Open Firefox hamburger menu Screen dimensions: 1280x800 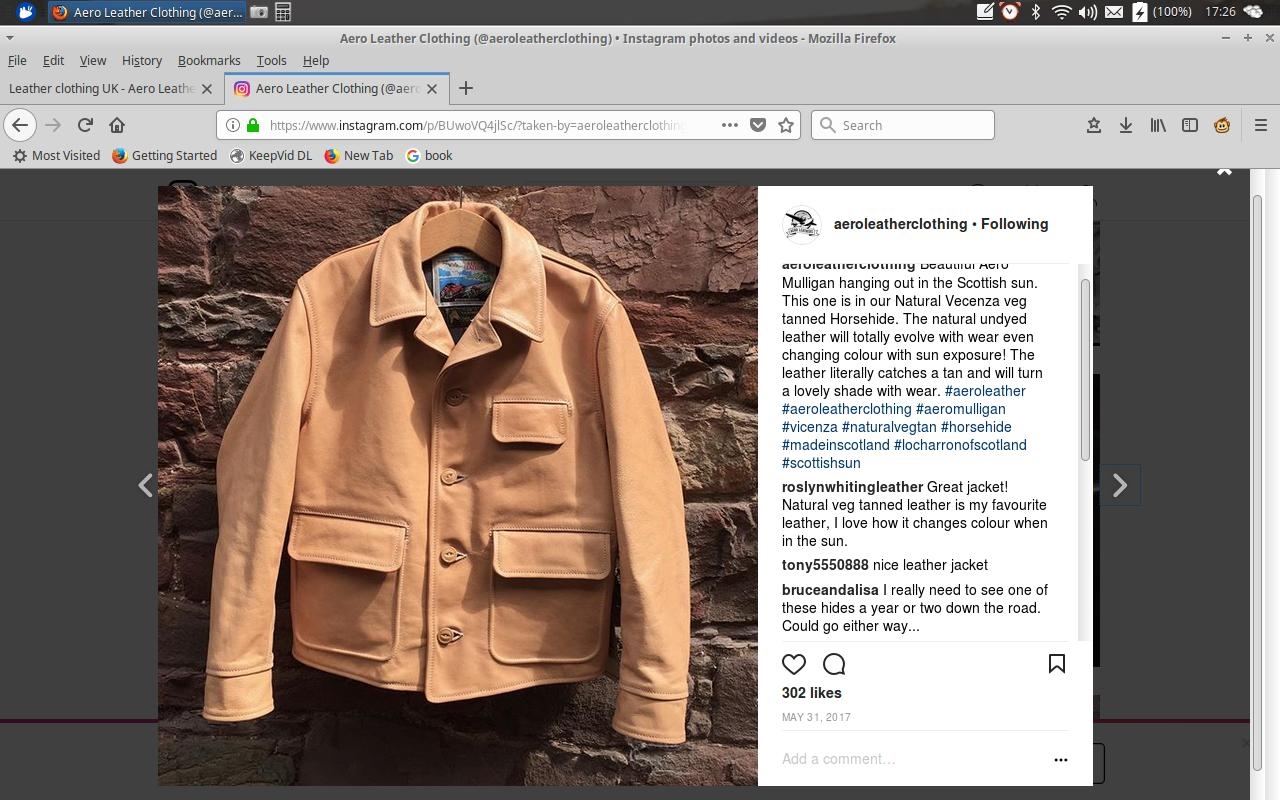[x=1261, y=125]
